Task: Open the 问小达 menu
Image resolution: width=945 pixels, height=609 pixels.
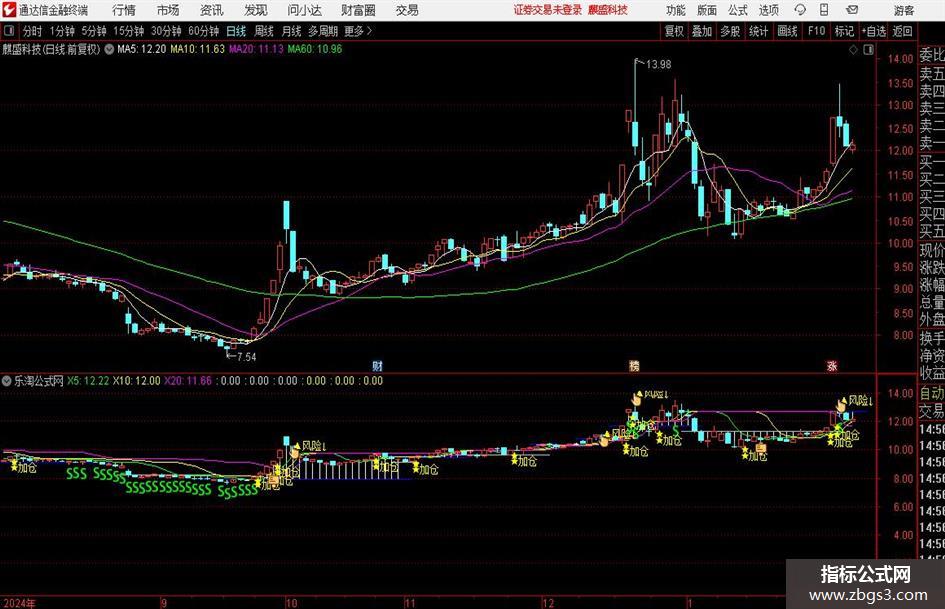Action: point(304,10)
